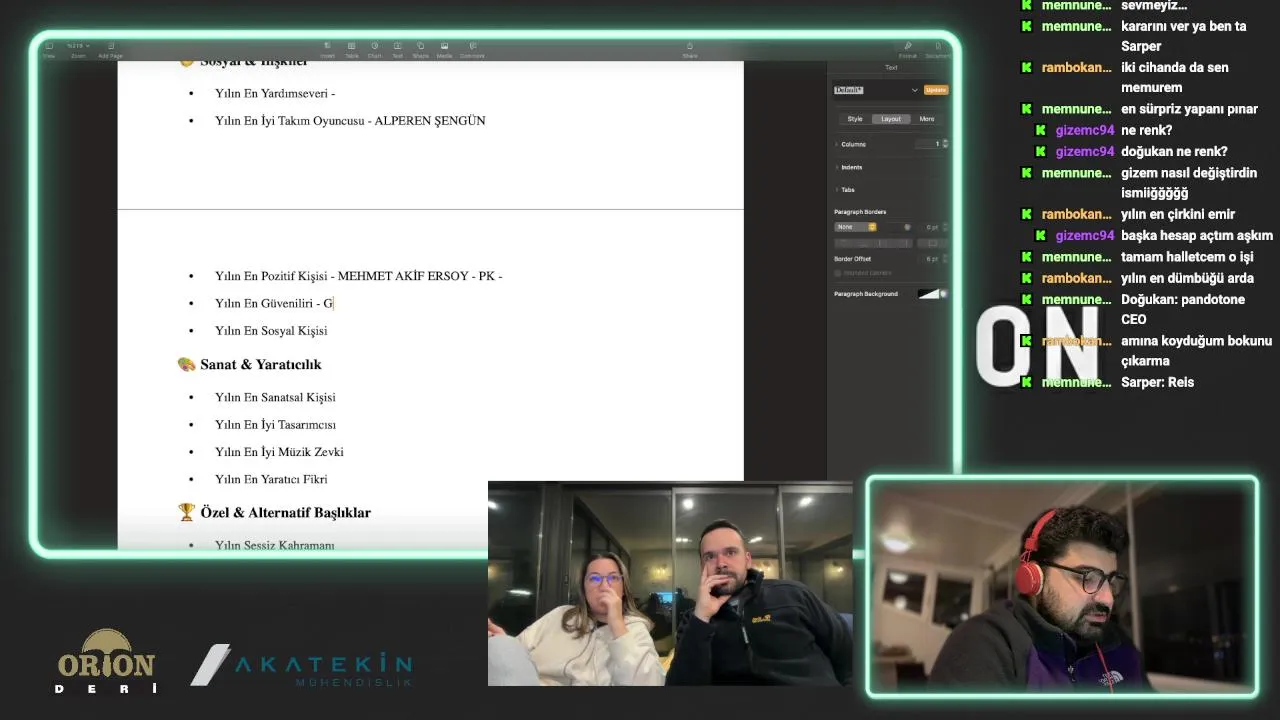Screen dimensions: 1280x720
Task: Click the Orion Deri sponsor logo
Action: (x=106, y=661)
